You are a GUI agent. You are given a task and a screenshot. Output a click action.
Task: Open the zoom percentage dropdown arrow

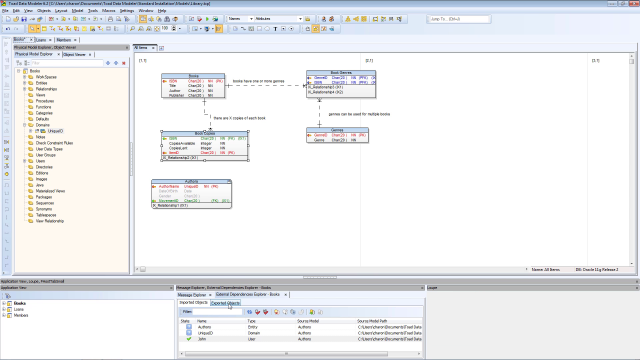click(180, 29)
